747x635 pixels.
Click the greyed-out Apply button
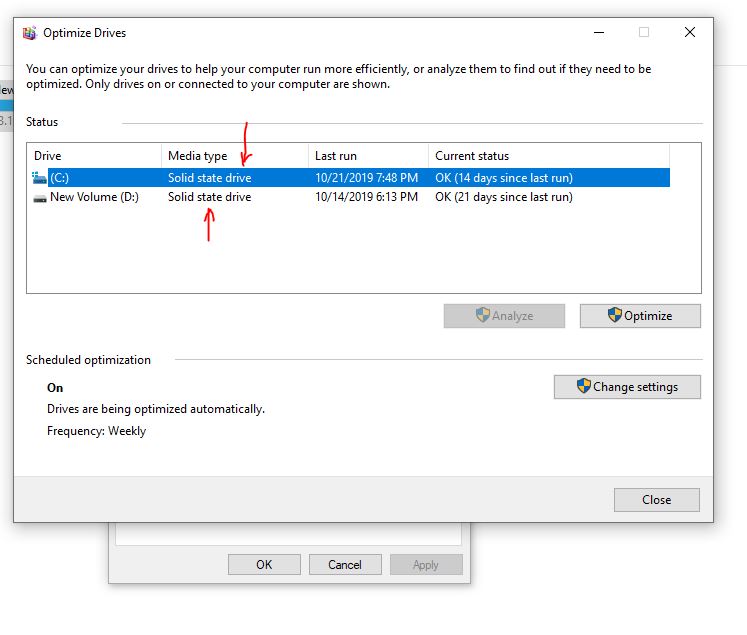(426, 564)
